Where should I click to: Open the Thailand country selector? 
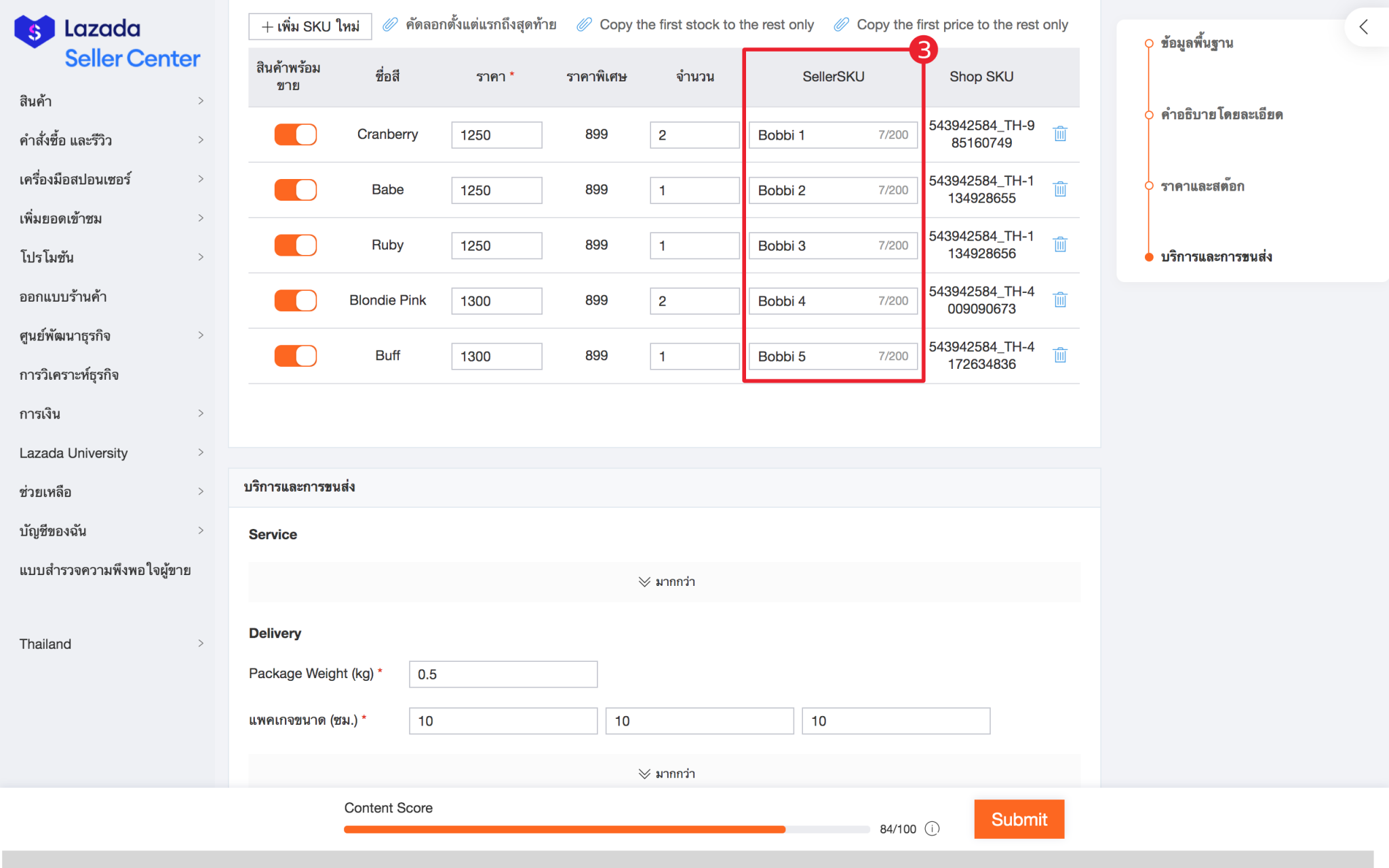(111, 644)
